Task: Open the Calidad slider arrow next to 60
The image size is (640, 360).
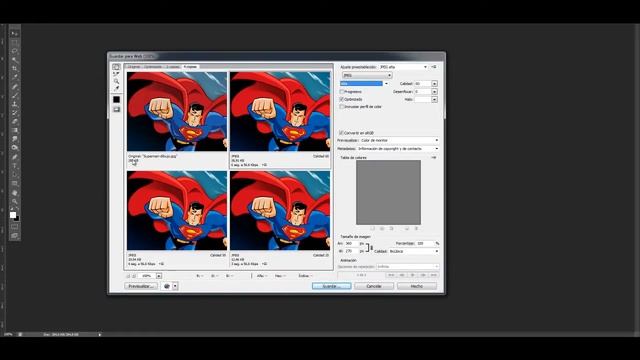Action: pyautogui.click(x=434, y=84)
